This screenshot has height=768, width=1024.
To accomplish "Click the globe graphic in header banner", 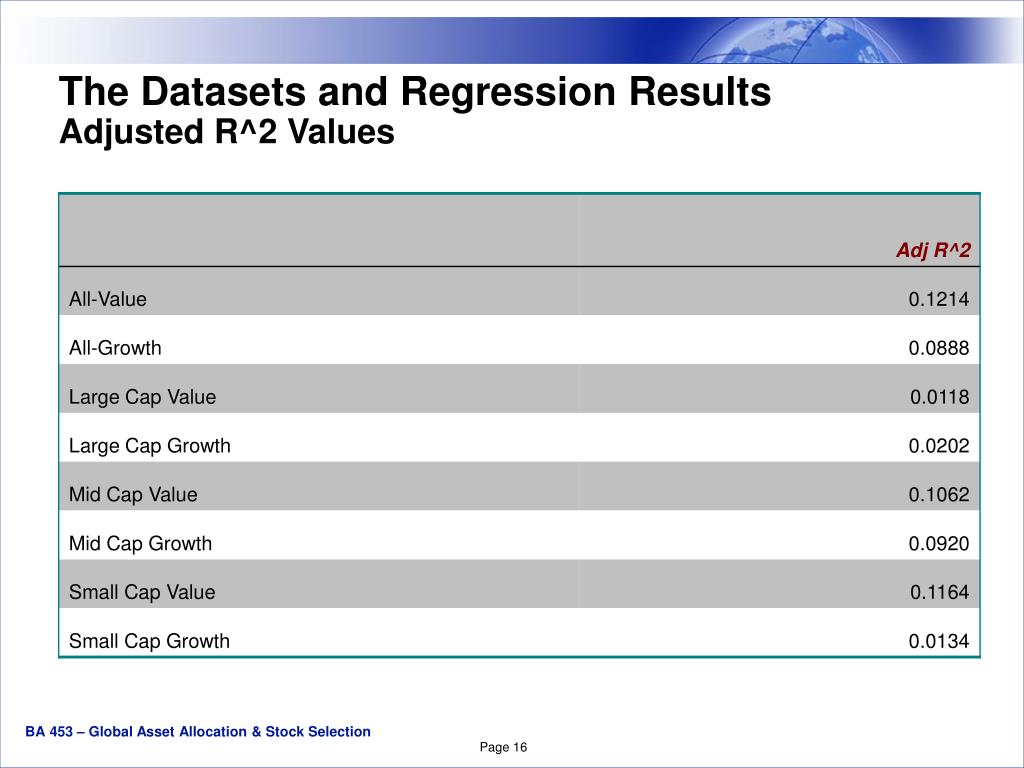I will (x=800, y=40).
